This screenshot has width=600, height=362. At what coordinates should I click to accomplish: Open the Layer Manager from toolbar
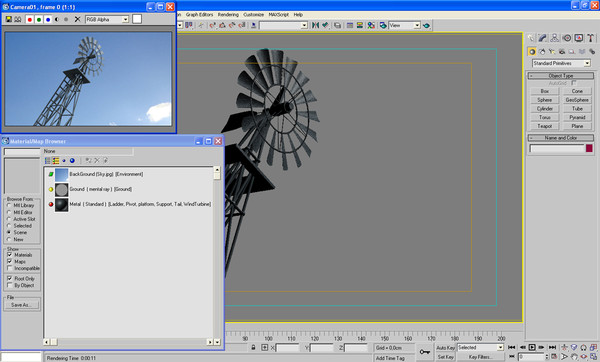[x=337, y=25]
